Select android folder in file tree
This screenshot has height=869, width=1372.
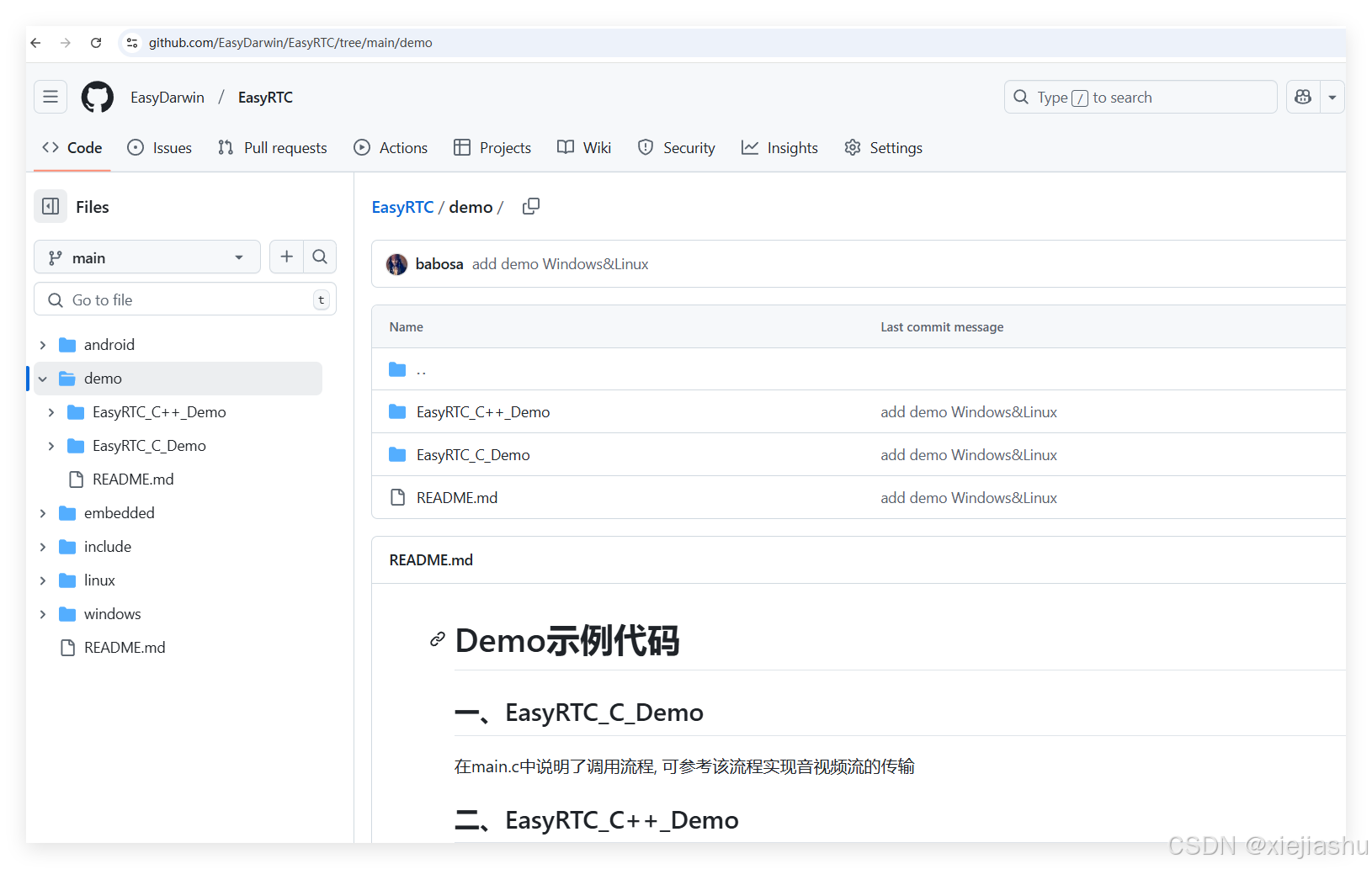pos(109,345)
